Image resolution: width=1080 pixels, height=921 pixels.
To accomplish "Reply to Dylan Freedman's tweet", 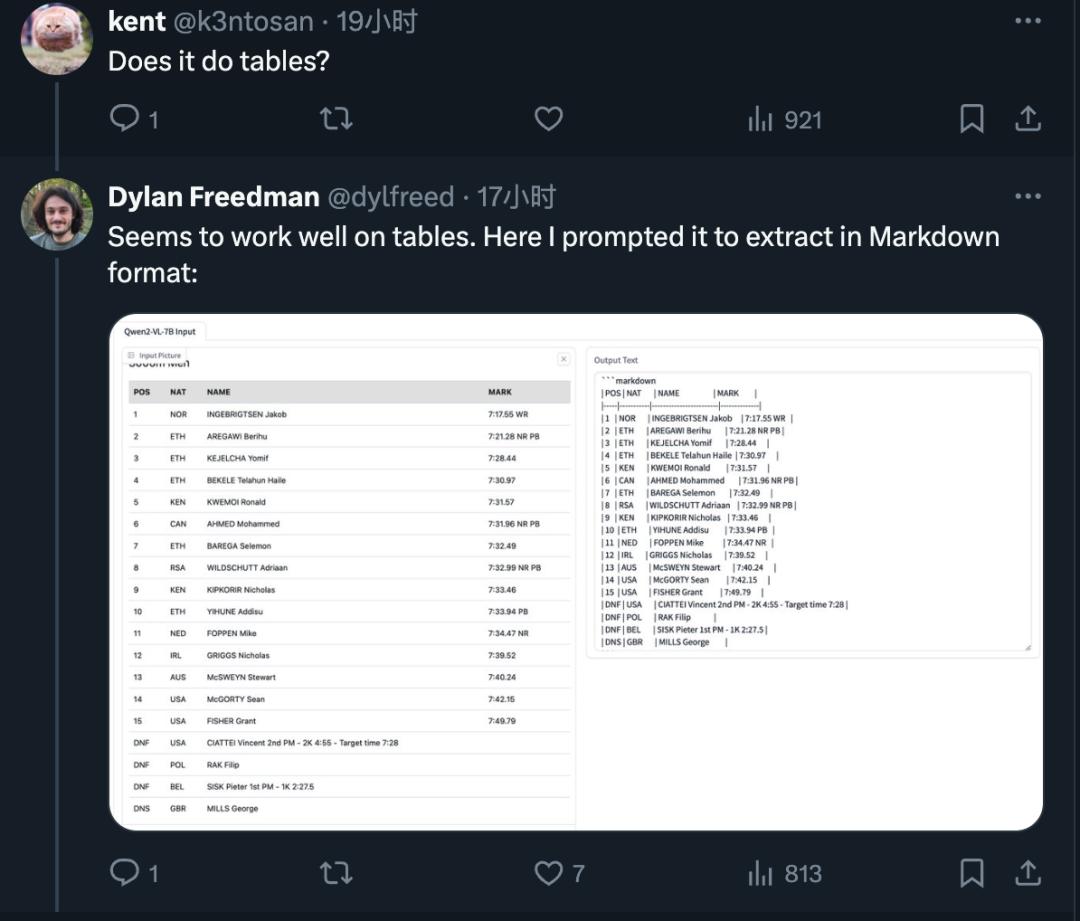I will [x=134, y=873].
